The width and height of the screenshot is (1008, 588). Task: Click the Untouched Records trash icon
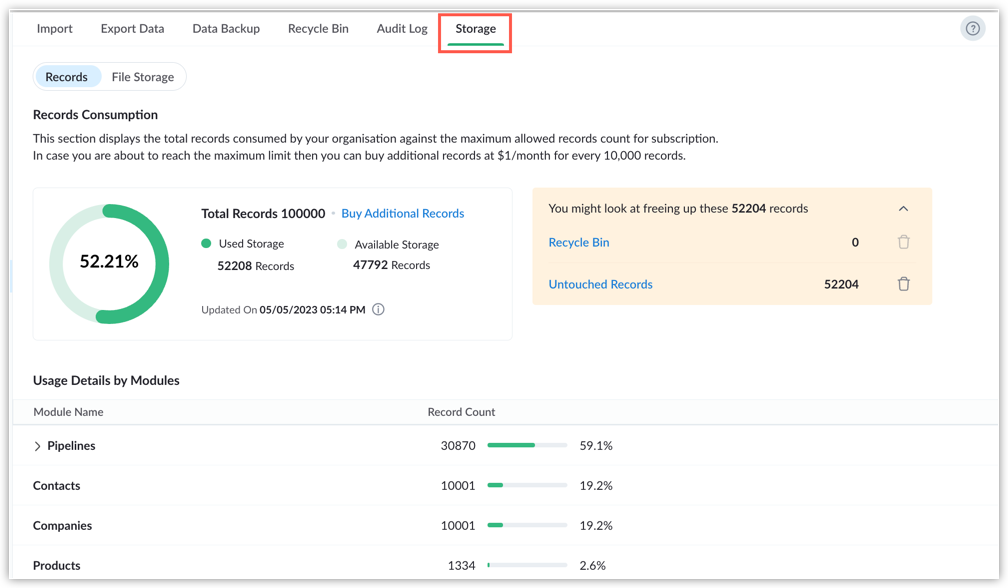pos(903,284)
